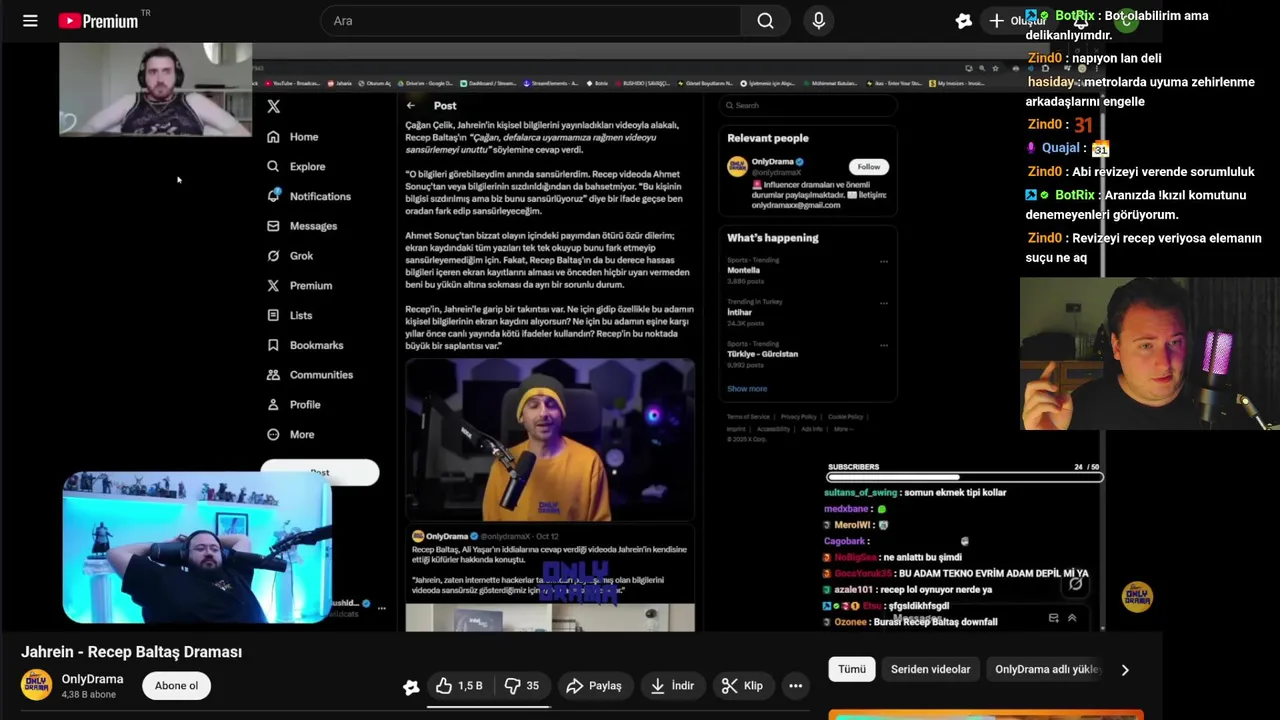Screen dimensions: 1280x720
Task: Open options for Montella trend
Action: point(883,262)
